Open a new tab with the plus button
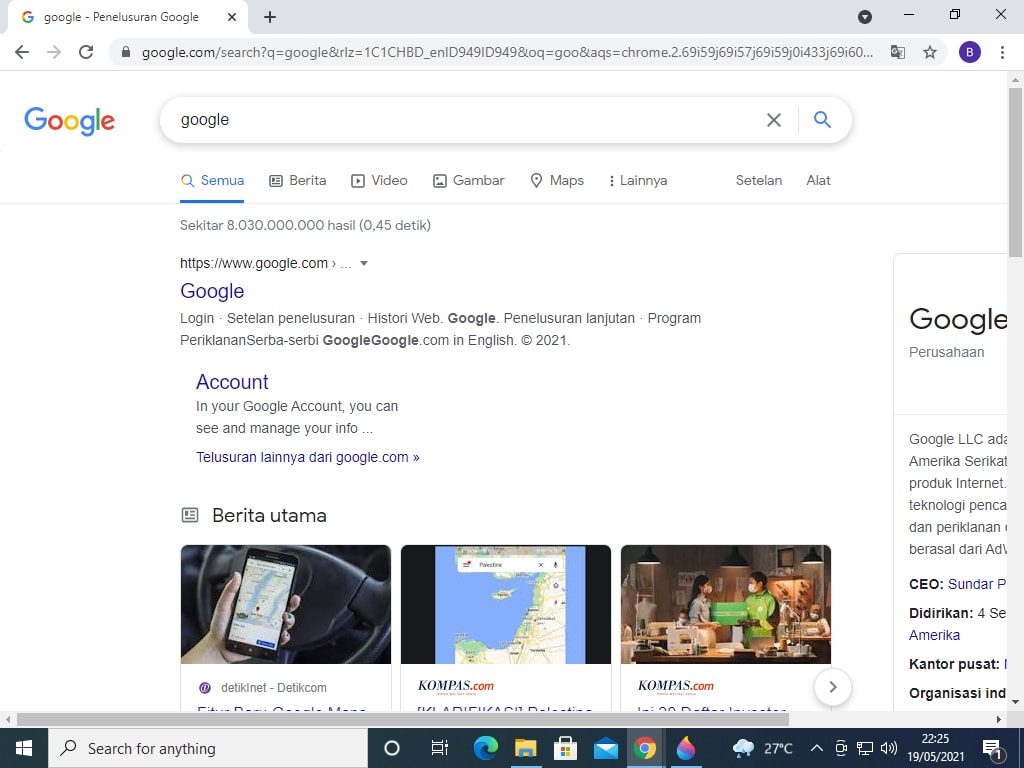This screenshot has height=768, width=1024. click(270, 17)
